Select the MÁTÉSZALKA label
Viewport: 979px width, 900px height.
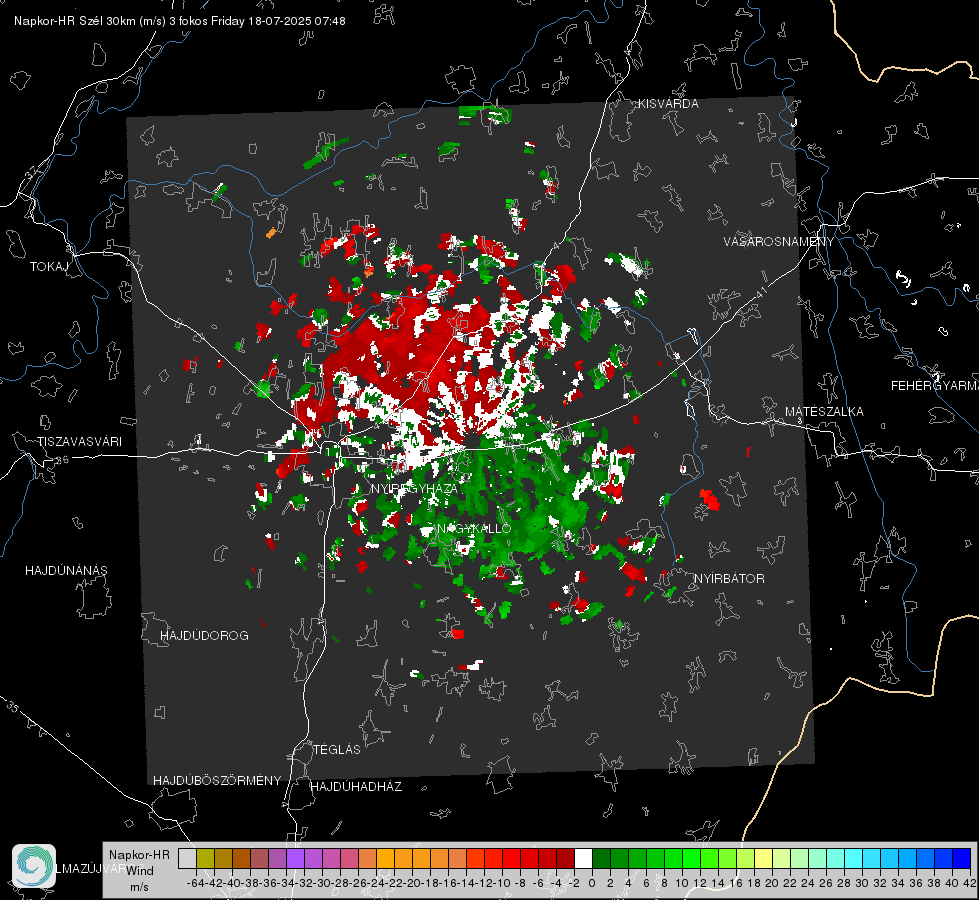[x=824, y=412]
